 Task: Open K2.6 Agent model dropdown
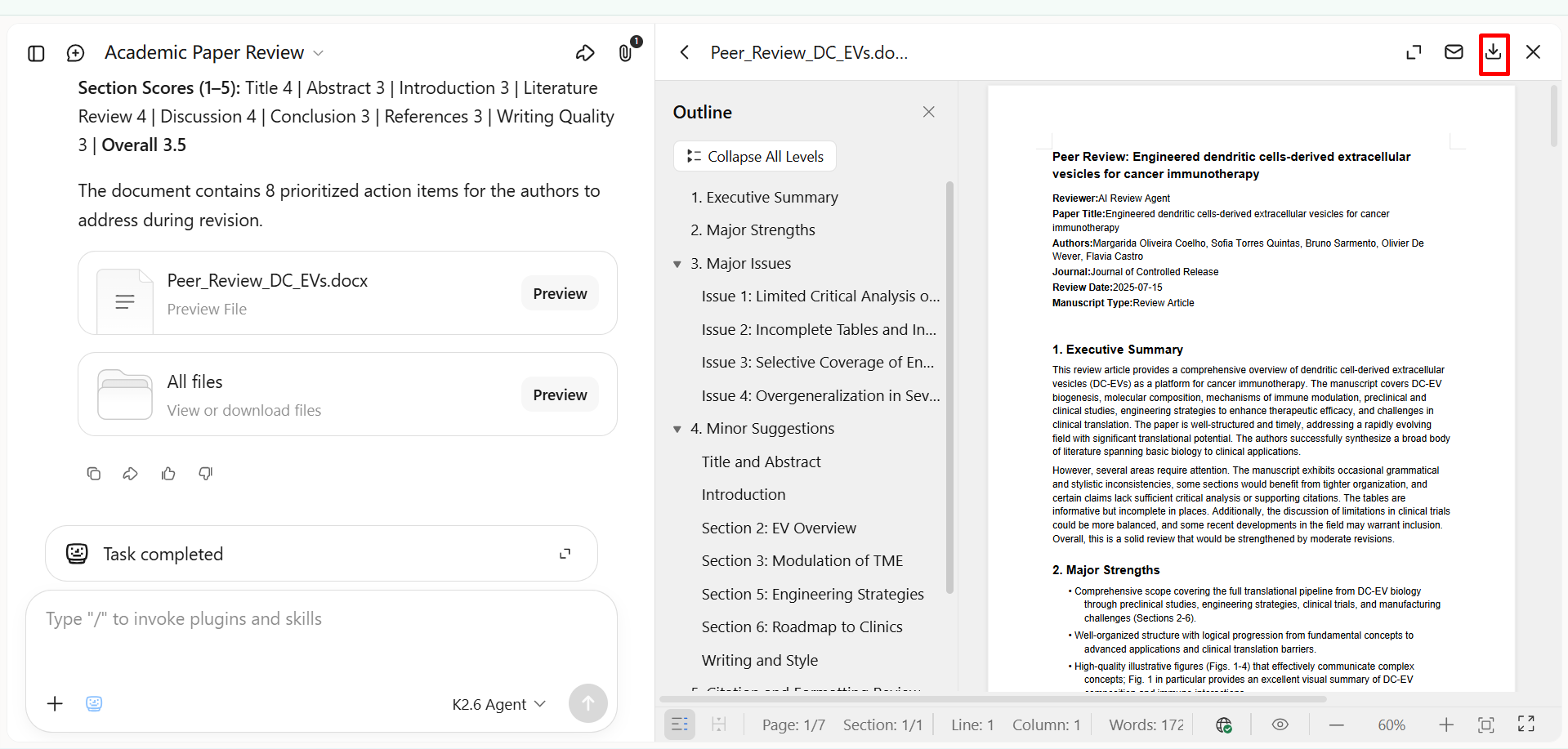pyautogui.click(x=498, y=704)
